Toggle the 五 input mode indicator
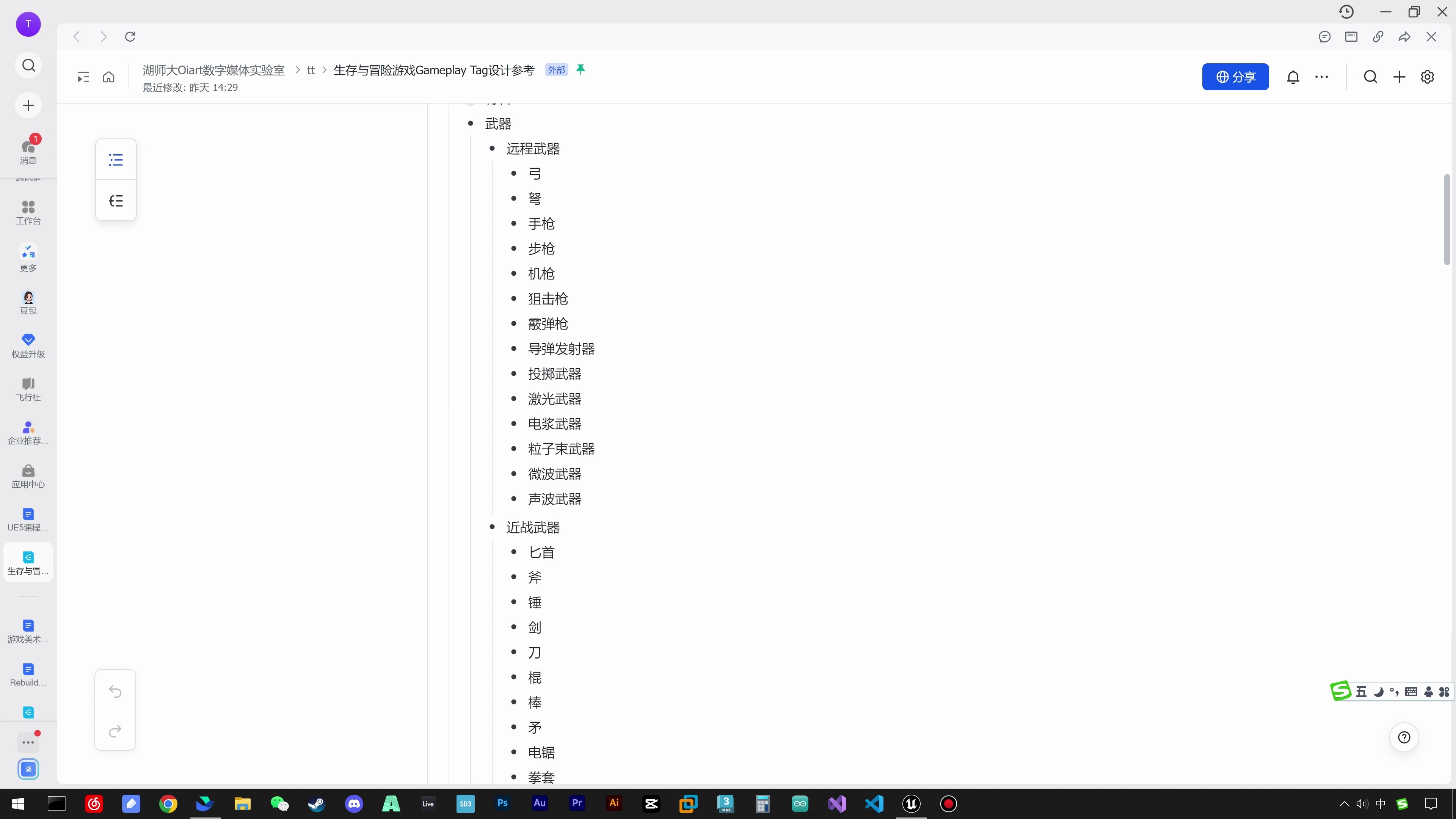 (1361, 691)
